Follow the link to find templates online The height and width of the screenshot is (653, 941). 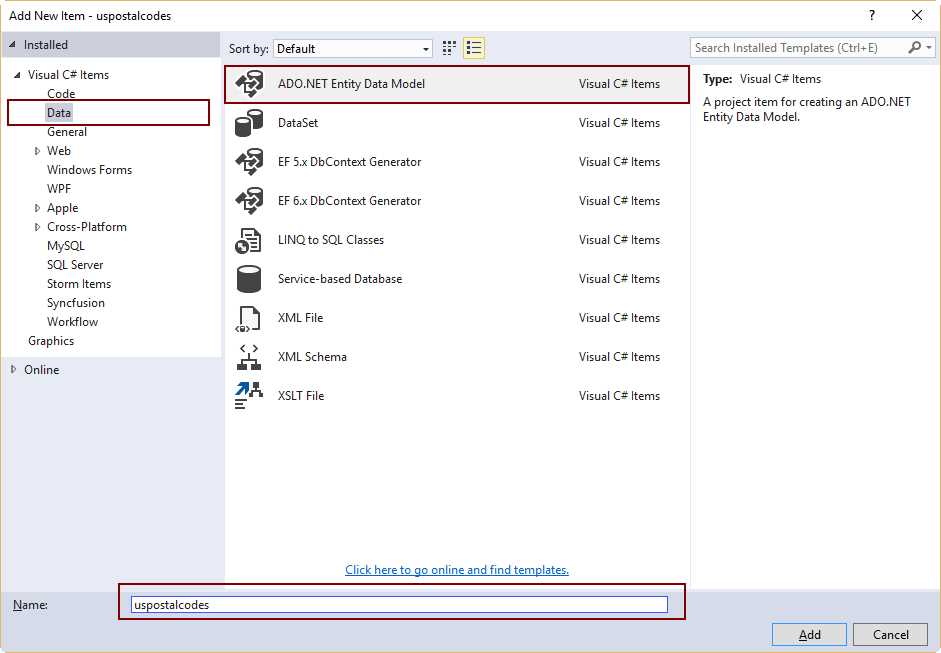point(456,570)
